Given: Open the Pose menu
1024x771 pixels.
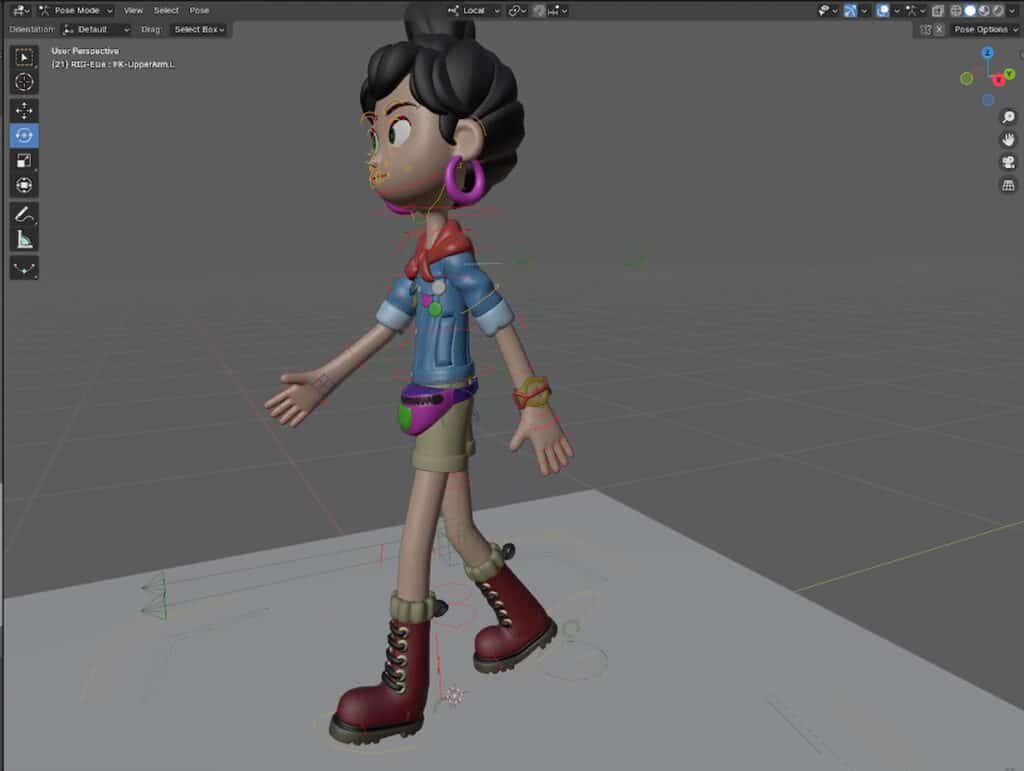Looking at the screenshot, I should coord(200,10).
